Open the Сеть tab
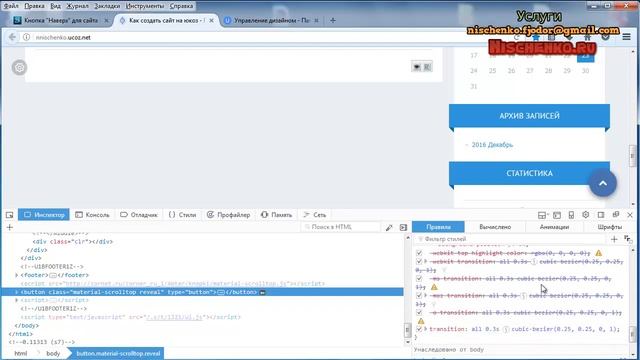This screenshot has width=640, height=360. point(315,215)
